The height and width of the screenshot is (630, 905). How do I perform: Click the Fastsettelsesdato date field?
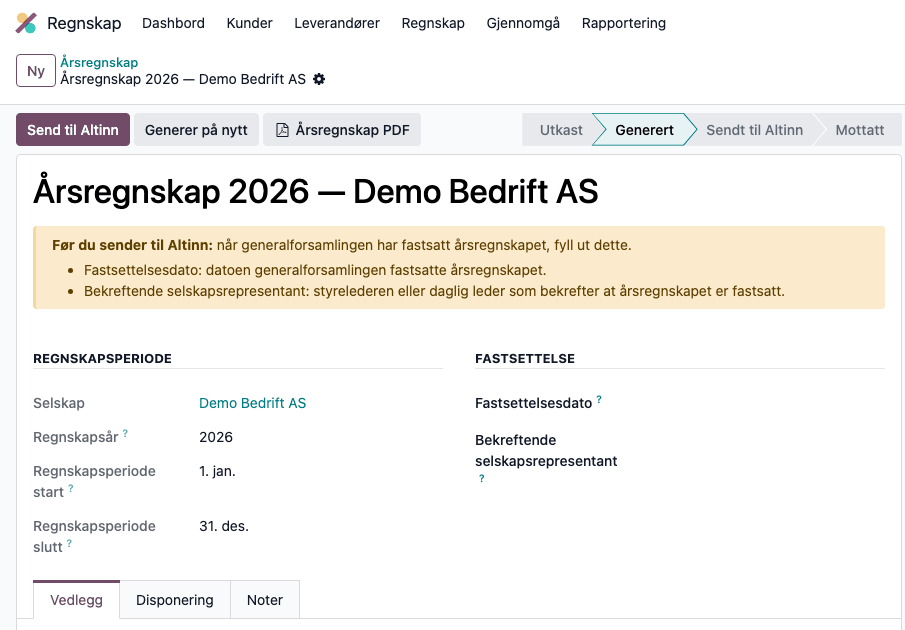[762, 403]
